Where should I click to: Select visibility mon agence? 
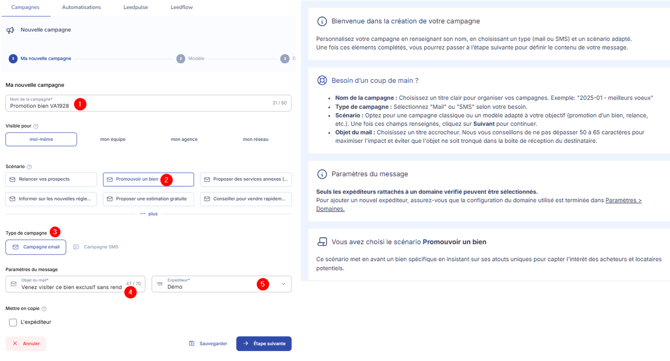184,139
